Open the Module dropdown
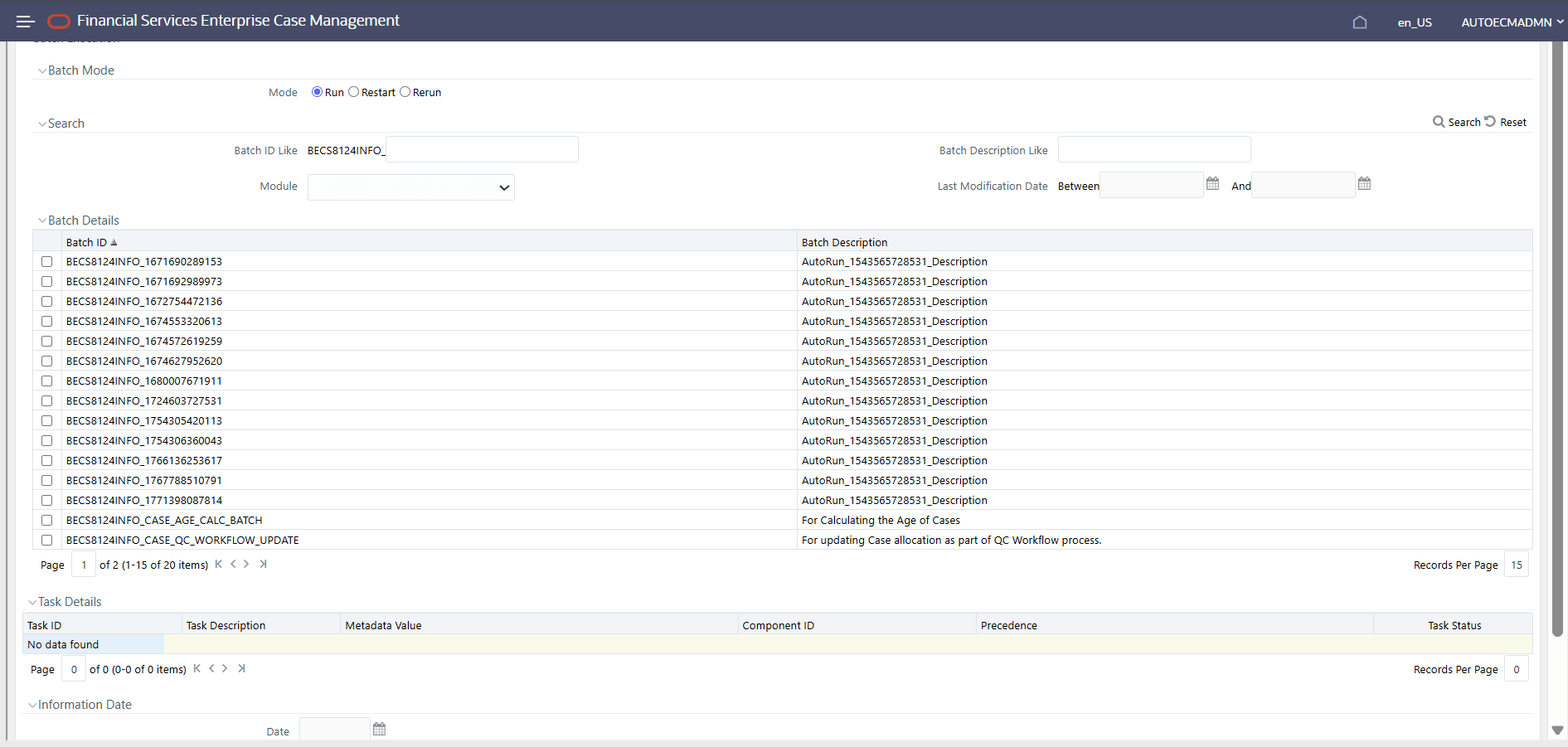This screenshot has height=747, width=1568. point(410,187)
